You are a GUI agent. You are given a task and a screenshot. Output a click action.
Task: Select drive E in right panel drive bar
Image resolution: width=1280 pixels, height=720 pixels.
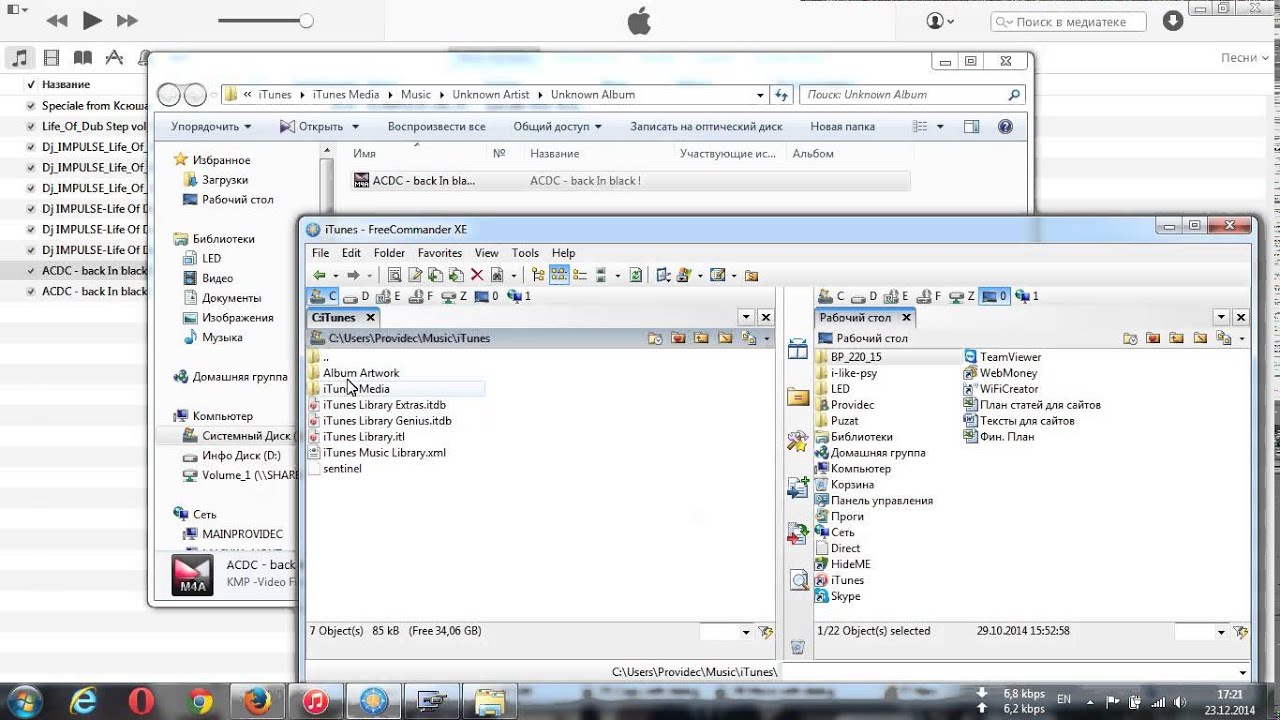coord(896,296)
